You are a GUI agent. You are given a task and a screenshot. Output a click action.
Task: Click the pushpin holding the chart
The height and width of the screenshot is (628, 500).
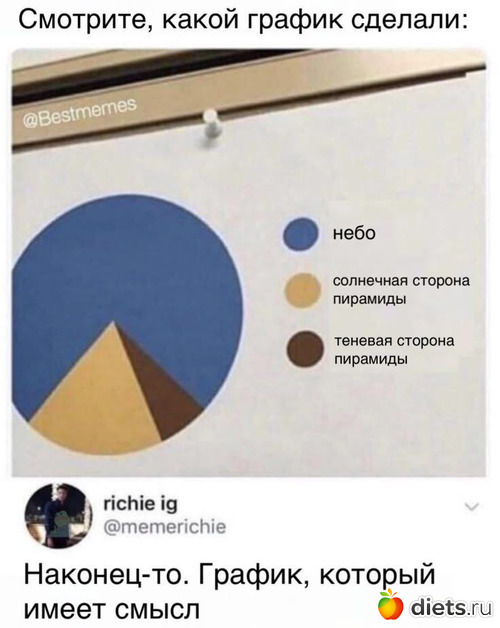point(211,126)
